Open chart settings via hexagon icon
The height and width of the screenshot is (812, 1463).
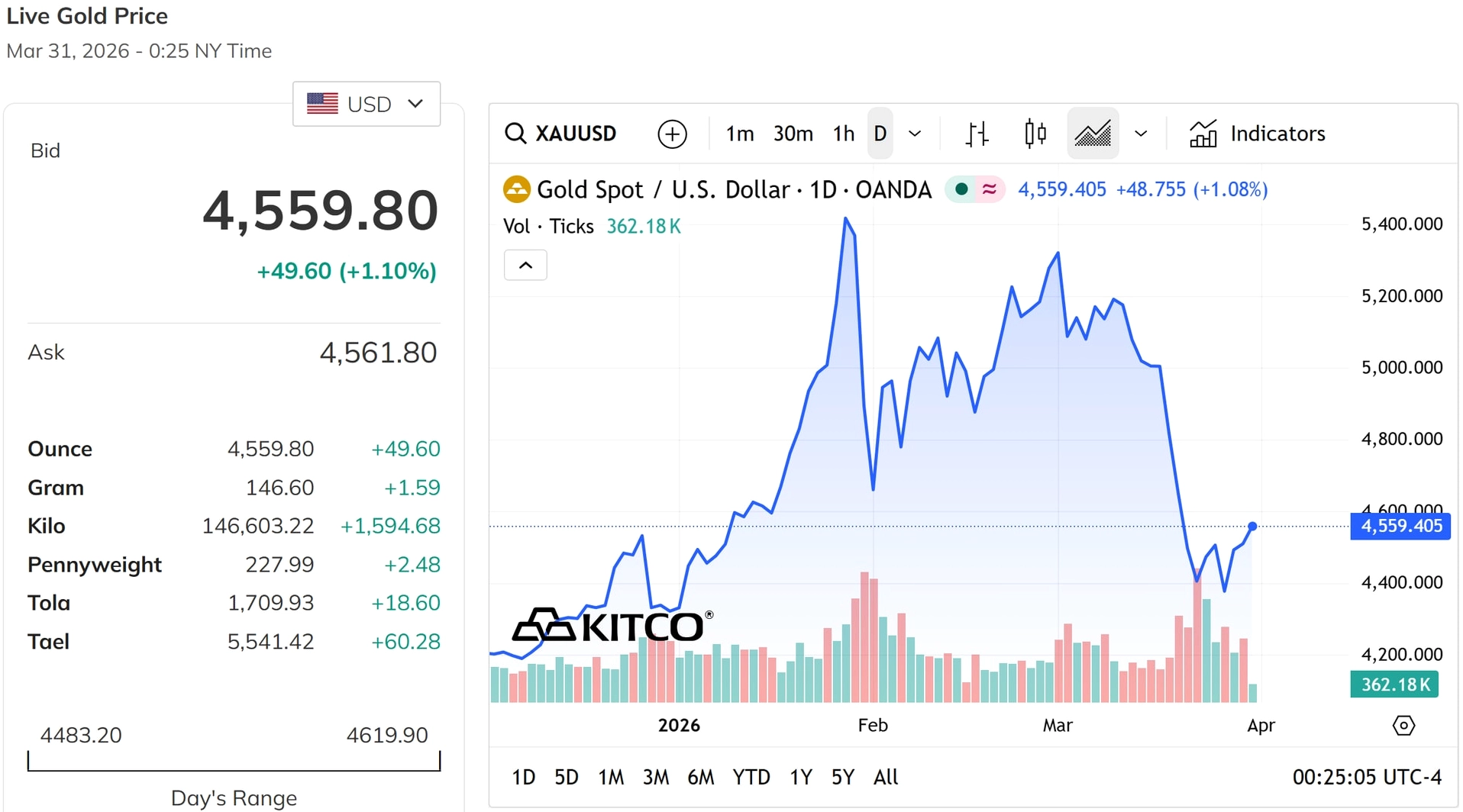pos(1405,725)
